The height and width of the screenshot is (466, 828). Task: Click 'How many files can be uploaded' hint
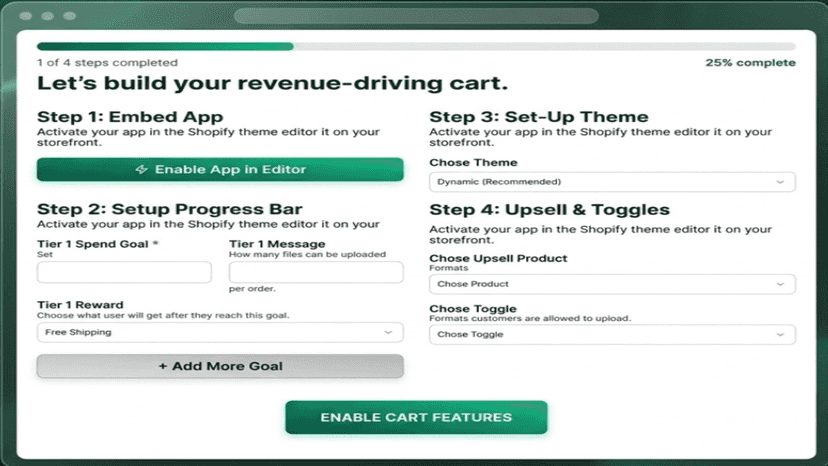pos(307,255)
